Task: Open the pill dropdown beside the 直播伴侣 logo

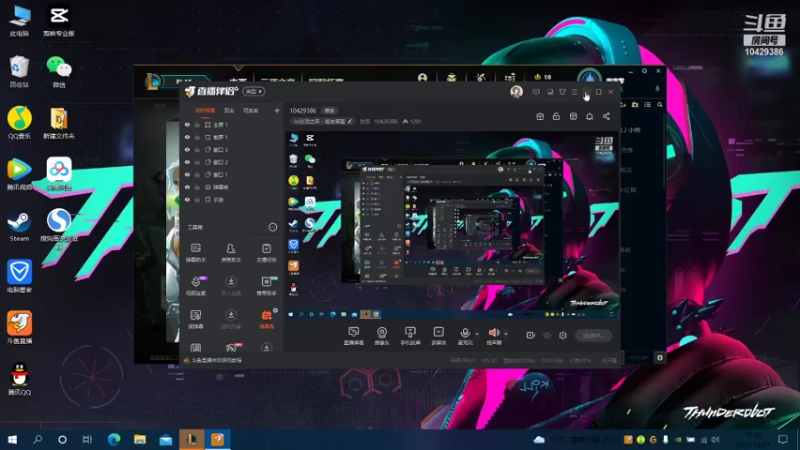Action: [254, 91]
